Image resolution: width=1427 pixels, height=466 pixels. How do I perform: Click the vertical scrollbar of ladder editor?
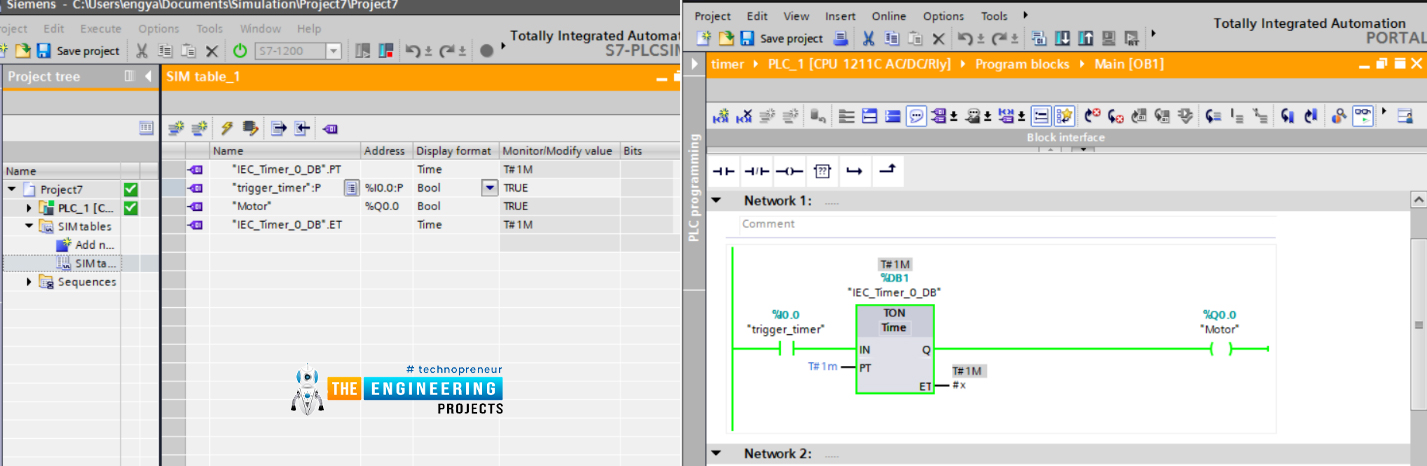[x=1418, y=325]
